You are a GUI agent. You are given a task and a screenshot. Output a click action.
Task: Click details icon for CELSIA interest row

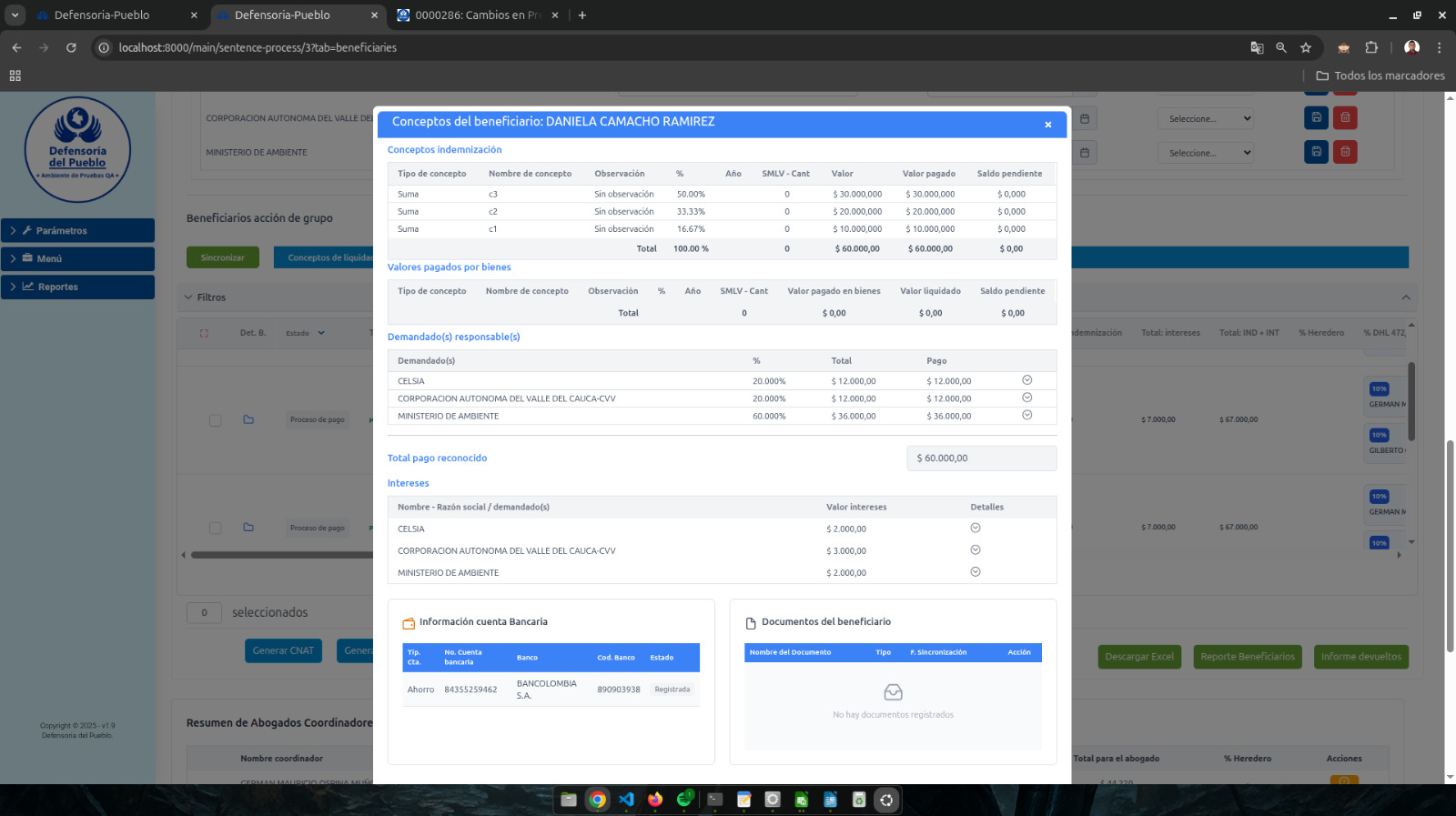tap(976, 529)
